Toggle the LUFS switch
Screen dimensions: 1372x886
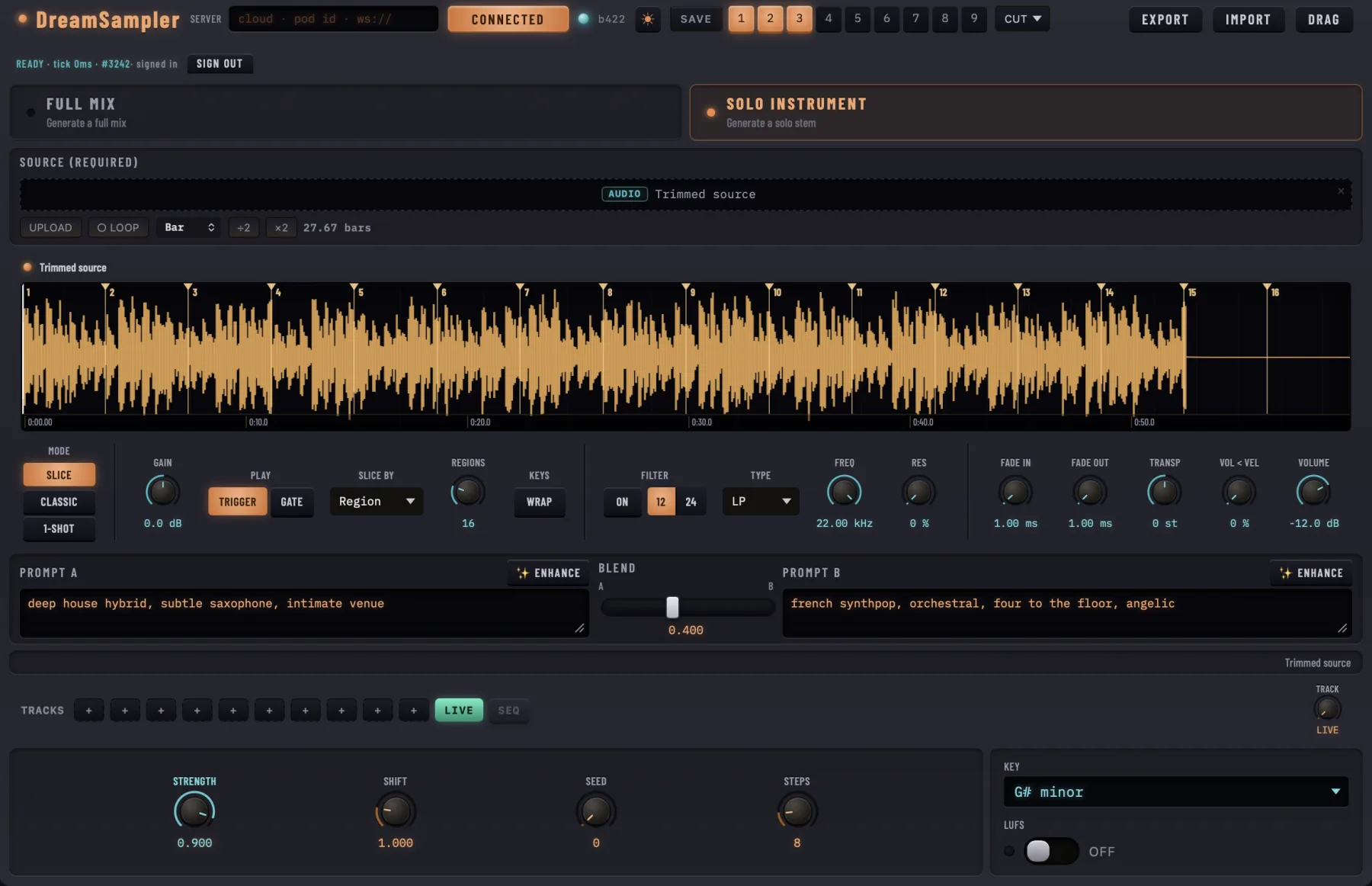[x=1051, y=851]
